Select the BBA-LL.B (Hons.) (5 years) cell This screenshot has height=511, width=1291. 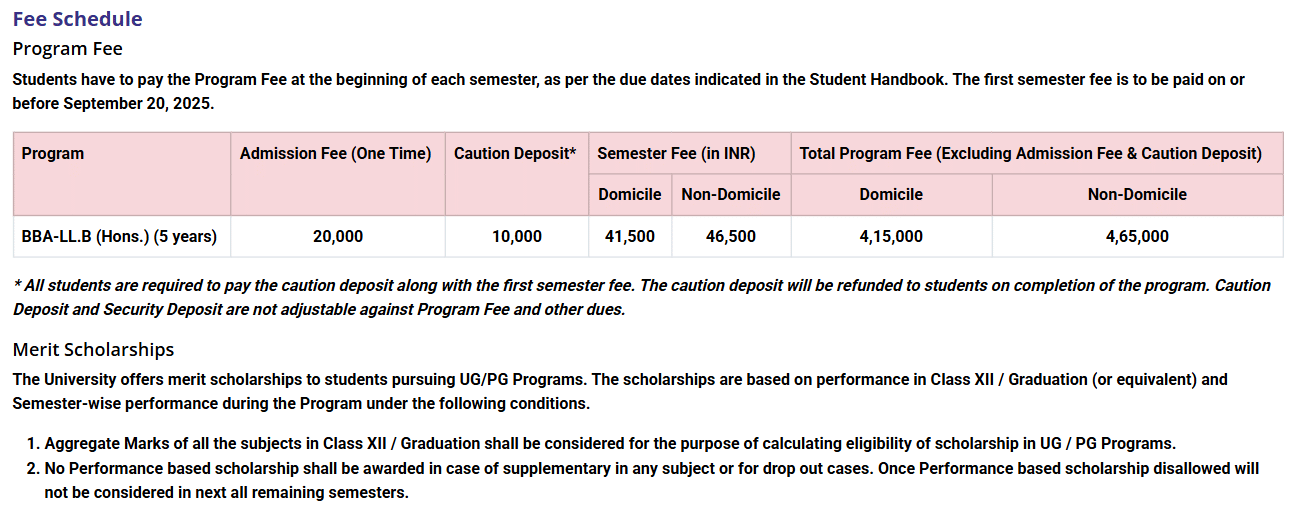point(119,237)
